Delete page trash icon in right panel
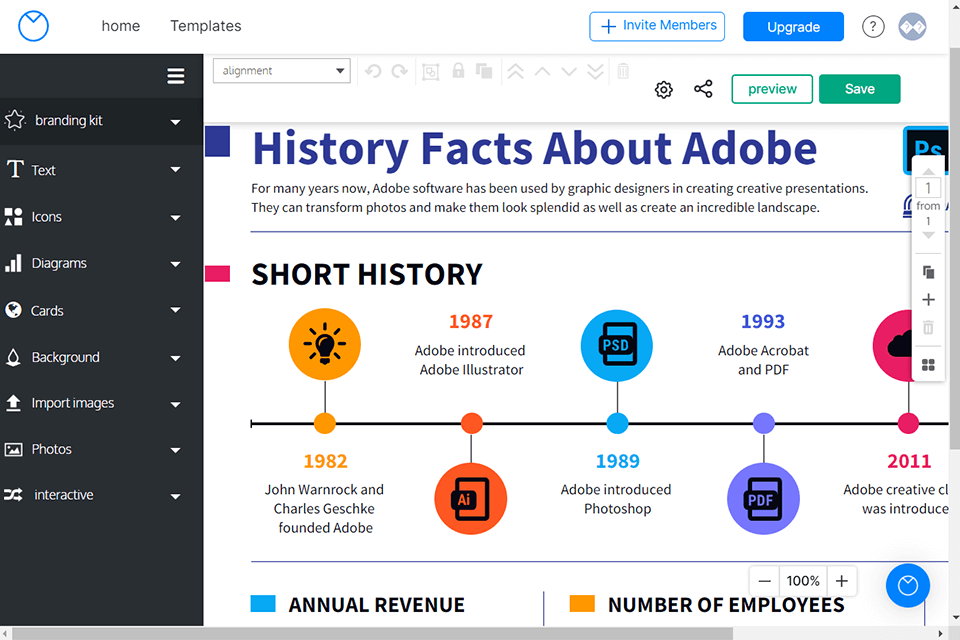The image size is (960, 640). pos(928,328)
